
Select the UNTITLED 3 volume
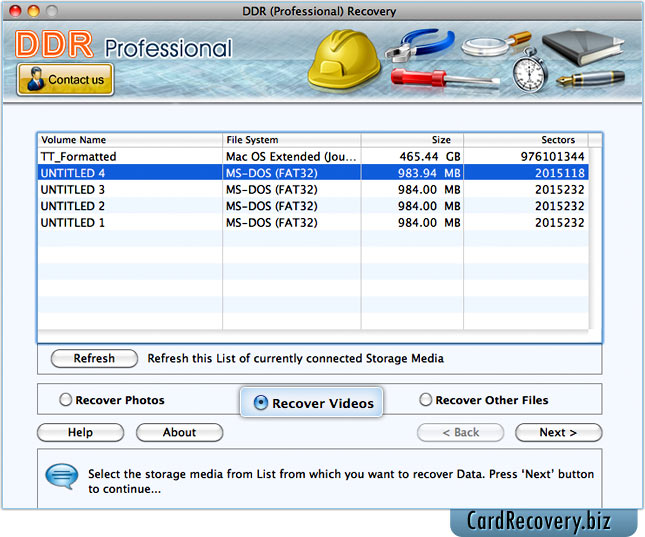pyautogui.click(x=313, y=189)
